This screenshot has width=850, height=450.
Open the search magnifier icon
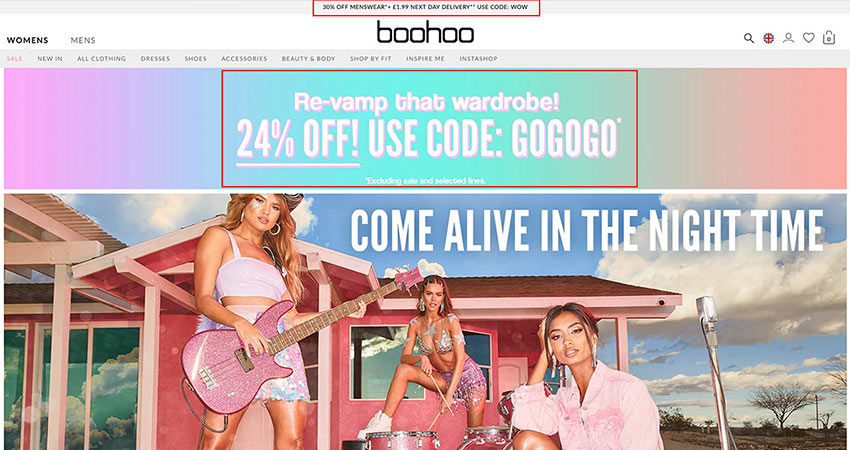click(749, 38)
